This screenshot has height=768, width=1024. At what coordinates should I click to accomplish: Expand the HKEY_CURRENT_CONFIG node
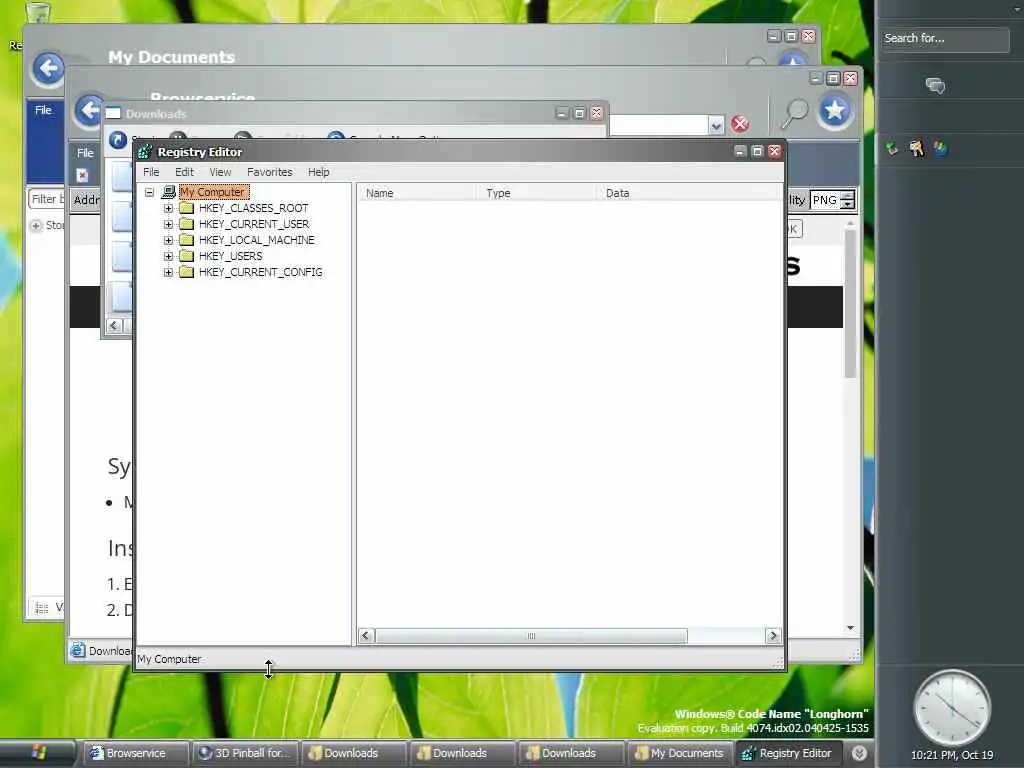pyautogui.click(x=168, y=272)
